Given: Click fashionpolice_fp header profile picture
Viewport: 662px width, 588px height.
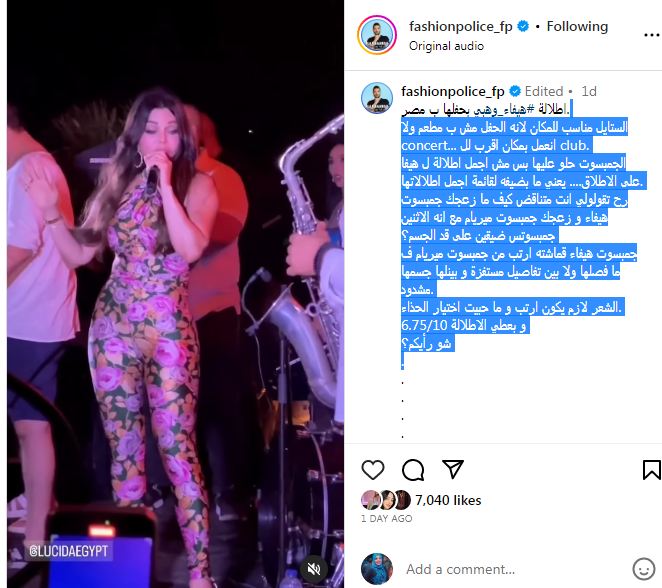Looking at the screenshot, I should tap(377, 35).
